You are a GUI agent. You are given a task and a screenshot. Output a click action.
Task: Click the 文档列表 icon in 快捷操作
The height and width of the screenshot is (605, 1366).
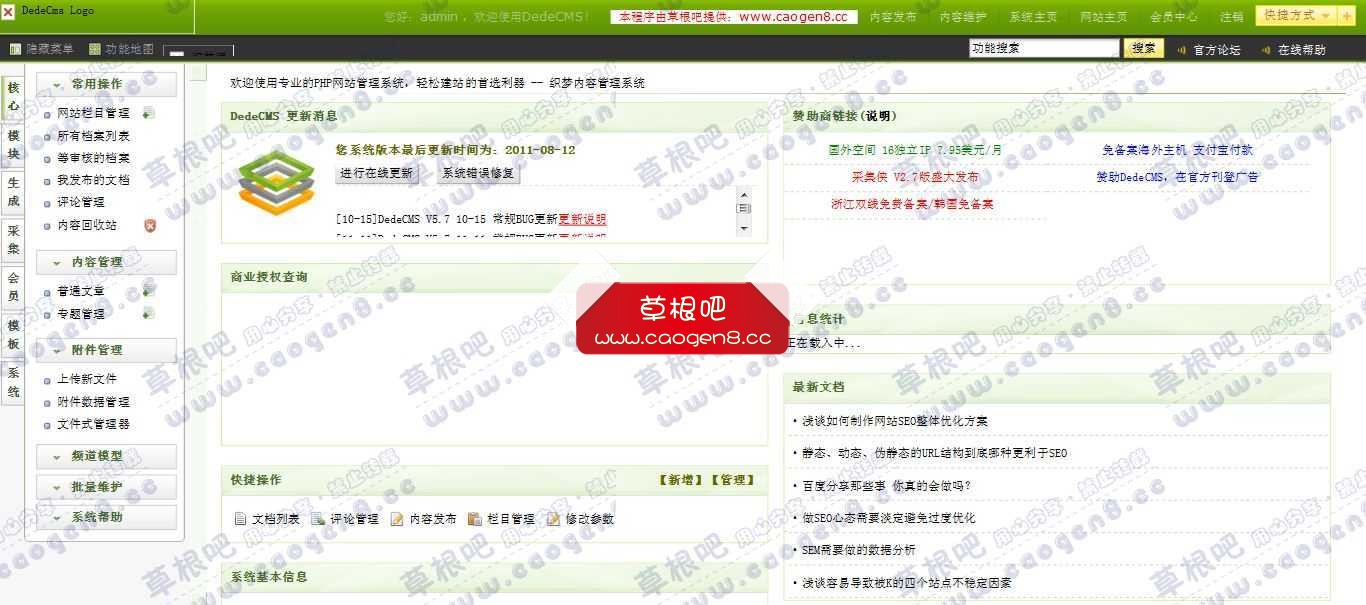(240, 518)
